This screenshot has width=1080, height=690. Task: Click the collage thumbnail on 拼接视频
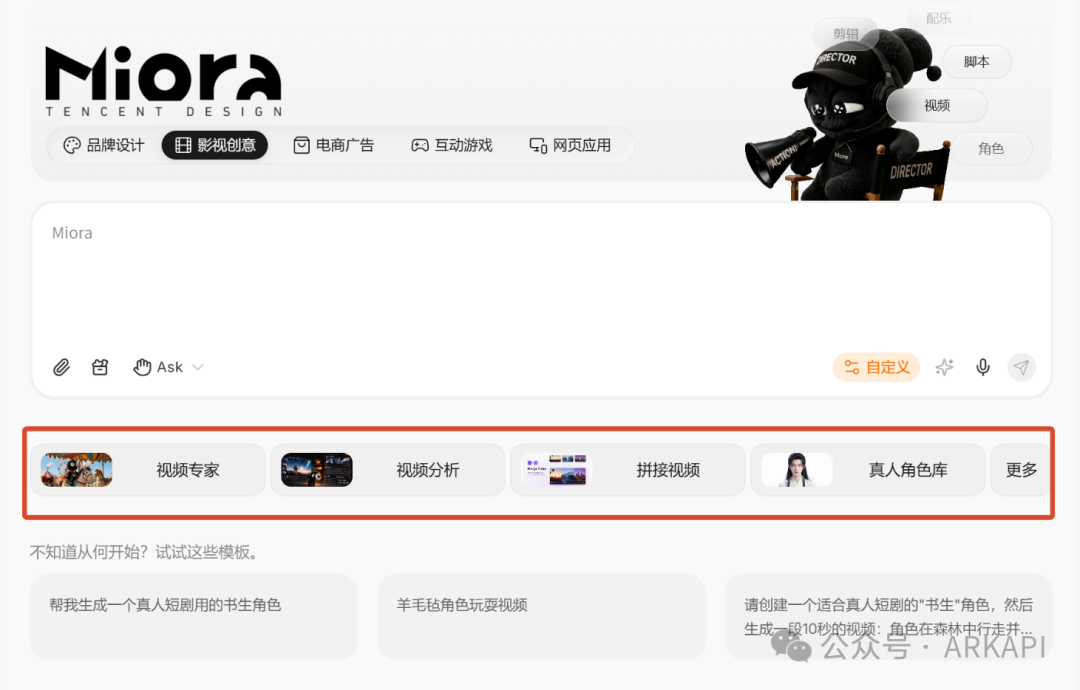click(557, 470)
